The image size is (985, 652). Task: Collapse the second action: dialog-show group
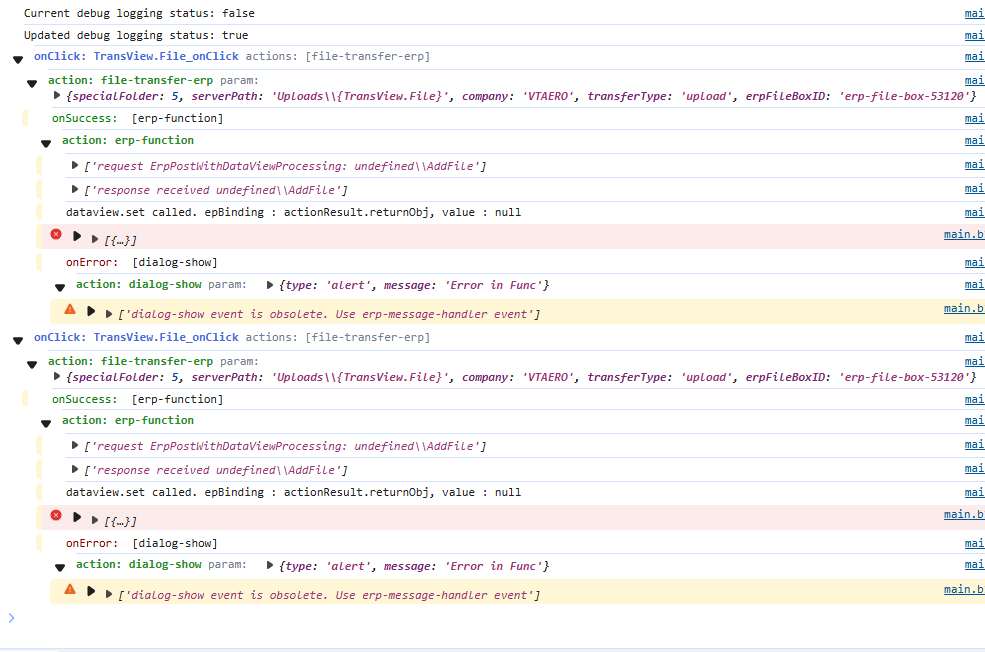(60, 567)
